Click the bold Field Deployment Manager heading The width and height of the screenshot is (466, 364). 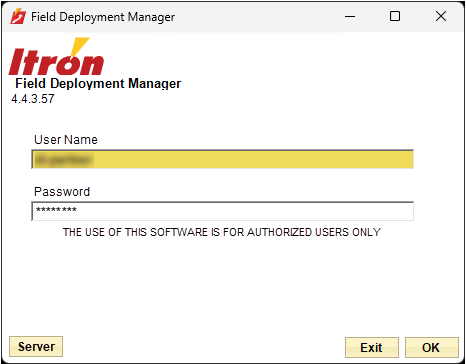coord(98,83)
